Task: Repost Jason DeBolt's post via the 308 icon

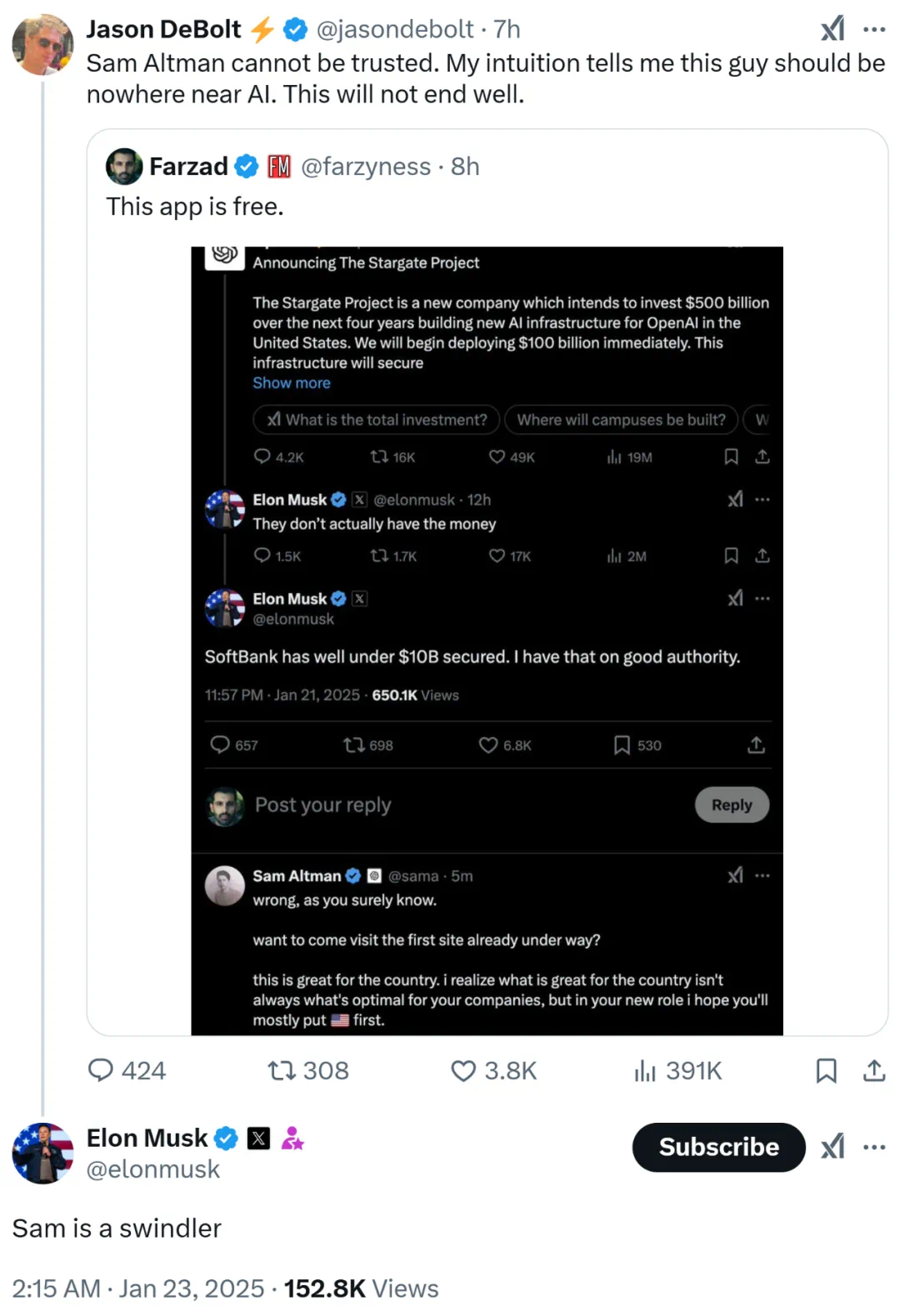Action: 282,1069
